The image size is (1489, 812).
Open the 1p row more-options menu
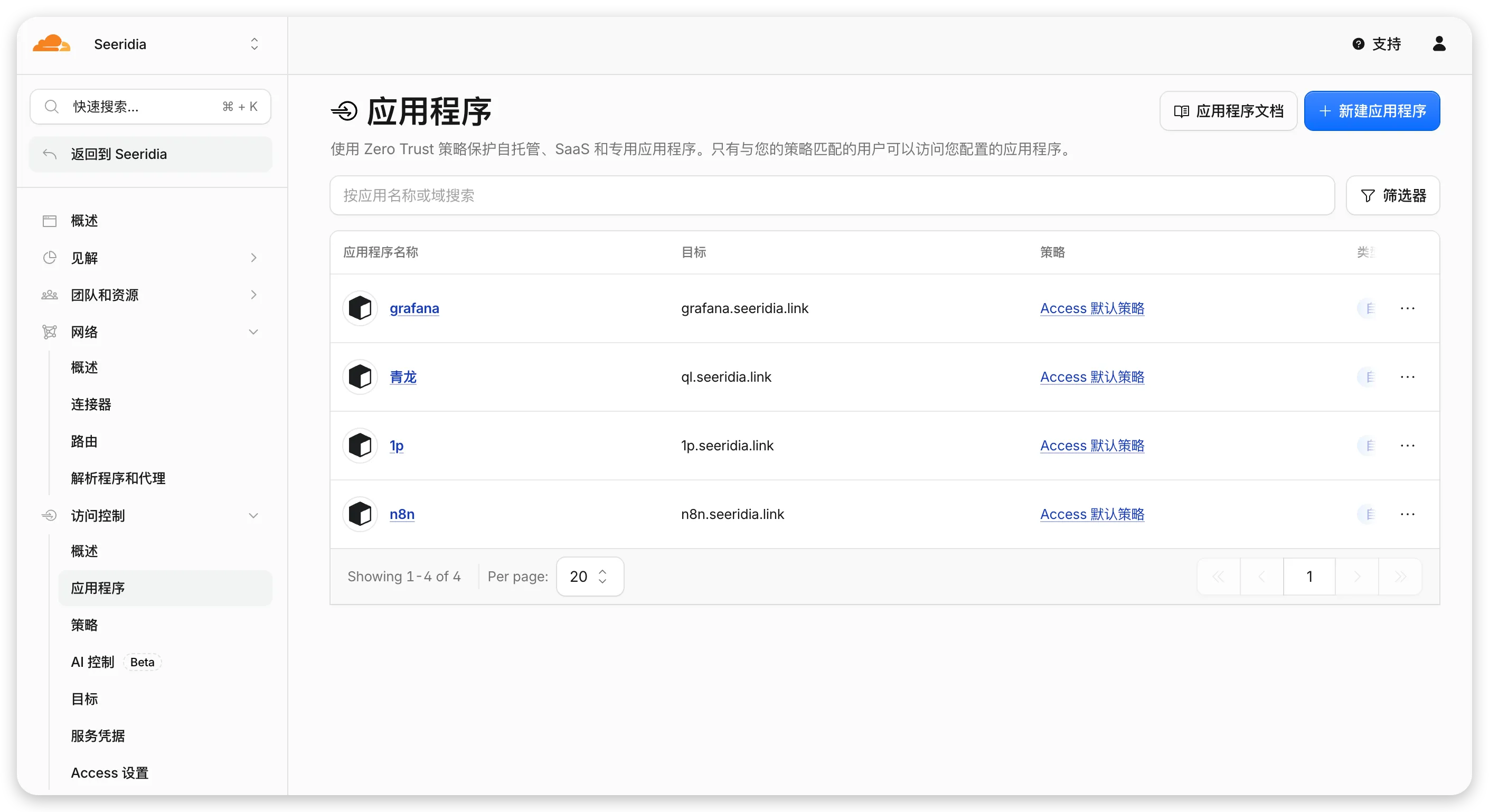[x=1408, y=446]
